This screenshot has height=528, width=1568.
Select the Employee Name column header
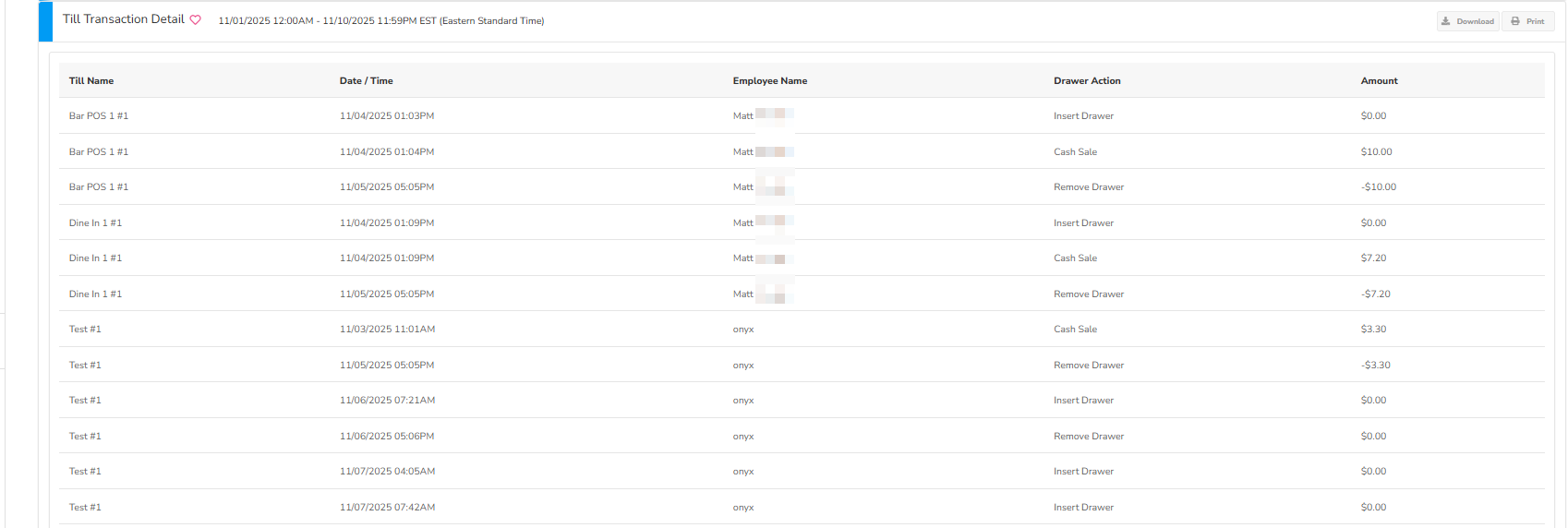[769, 81]
